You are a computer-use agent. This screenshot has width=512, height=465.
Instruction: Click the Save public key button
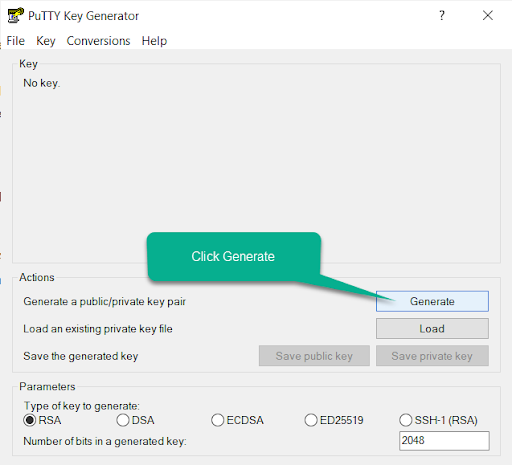pyautogui.click(x=314, y=356)
